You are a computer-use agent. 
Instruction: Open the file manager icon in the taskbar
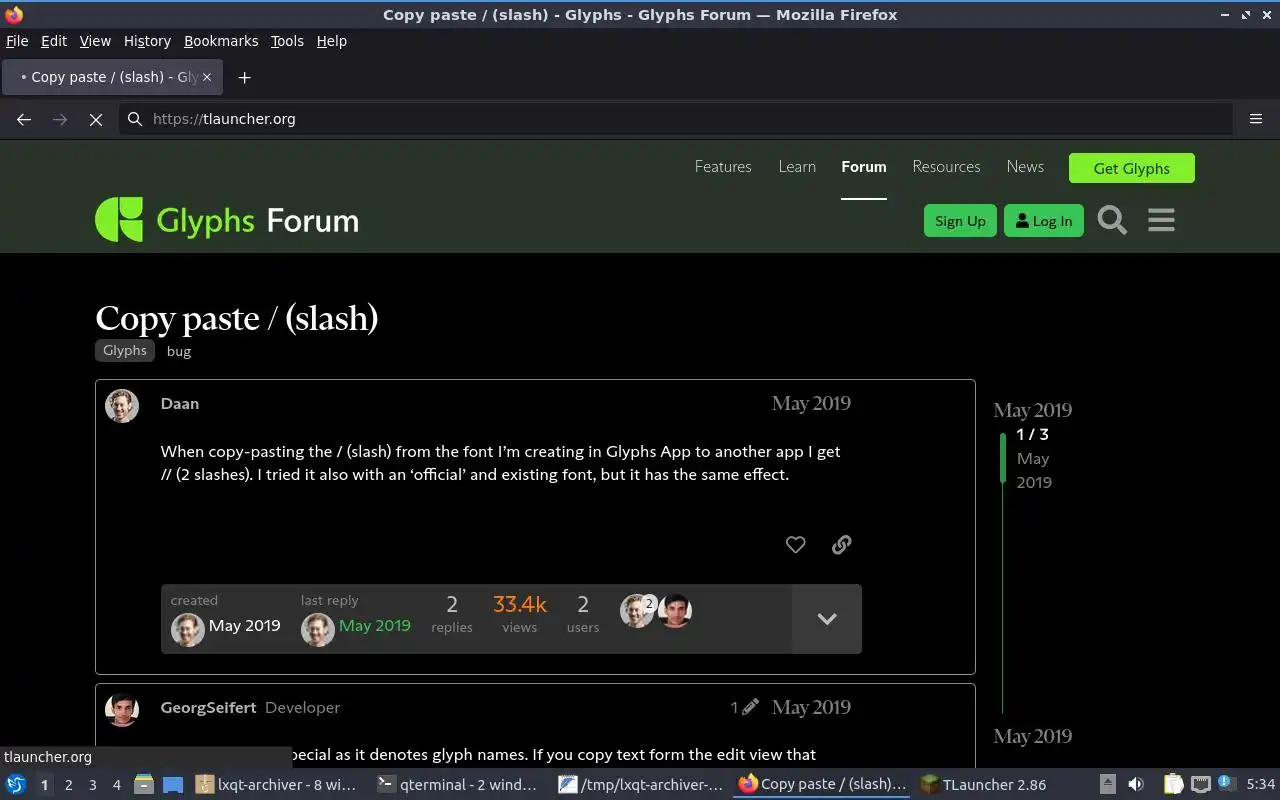(x=144, y=785)
